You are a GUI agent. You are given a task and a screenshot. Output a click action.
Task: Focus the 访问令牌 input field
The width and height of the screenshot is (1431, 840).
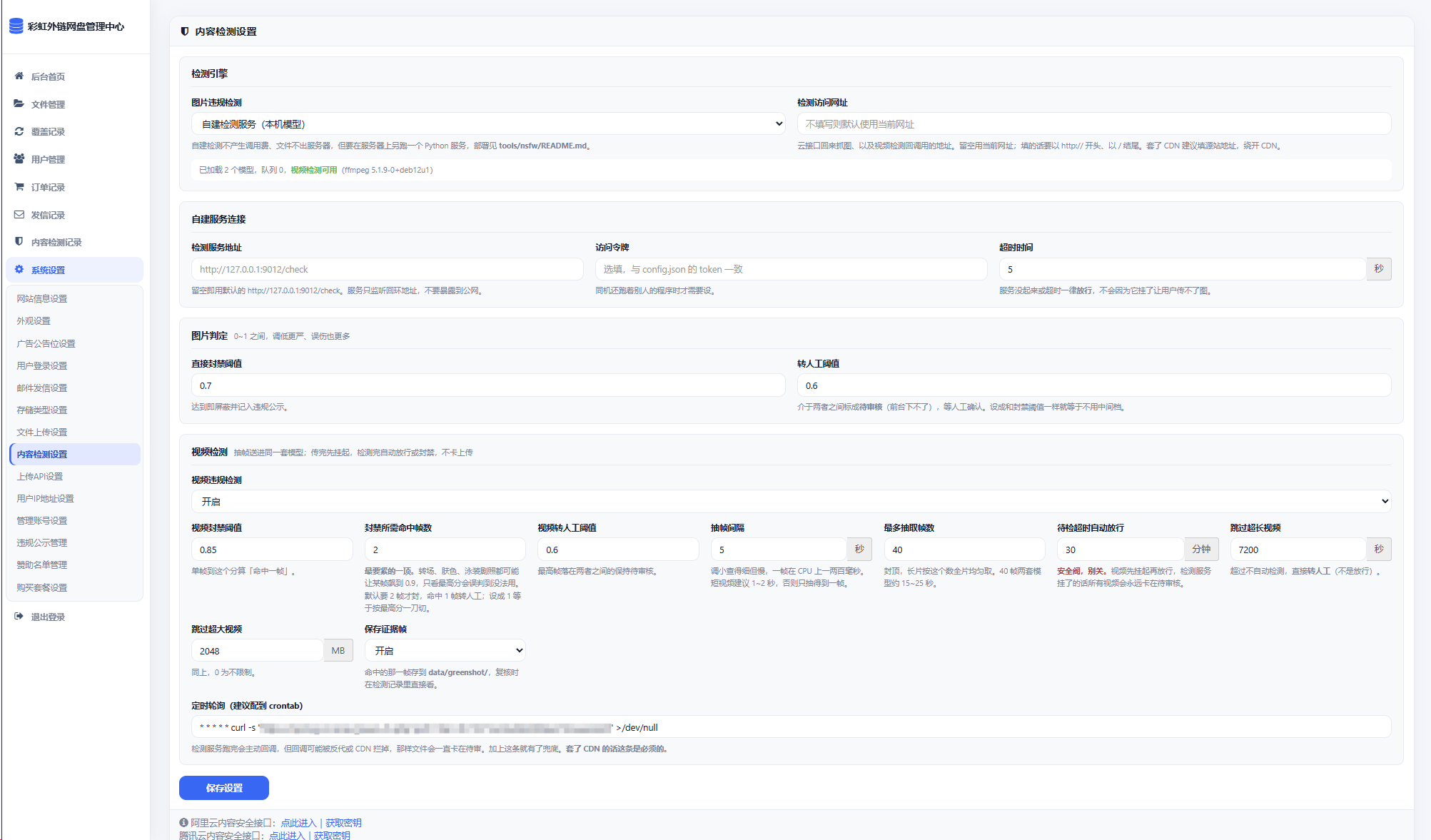pyautogui.click(x=791, y=269)
